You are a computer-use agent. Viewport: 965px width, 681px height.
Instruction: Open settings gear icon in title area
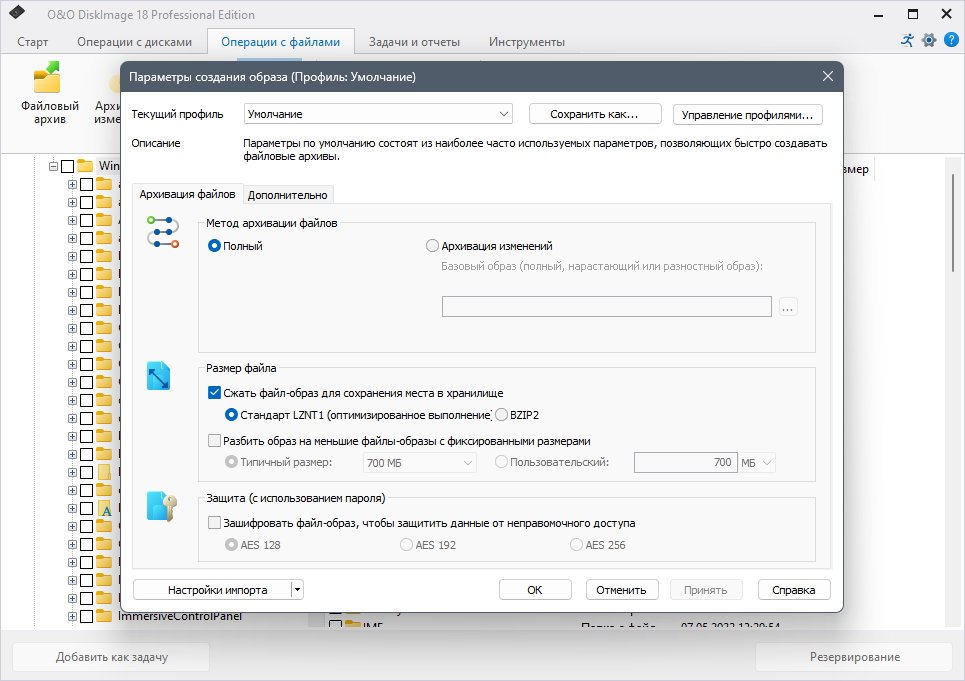click(929, 41)
